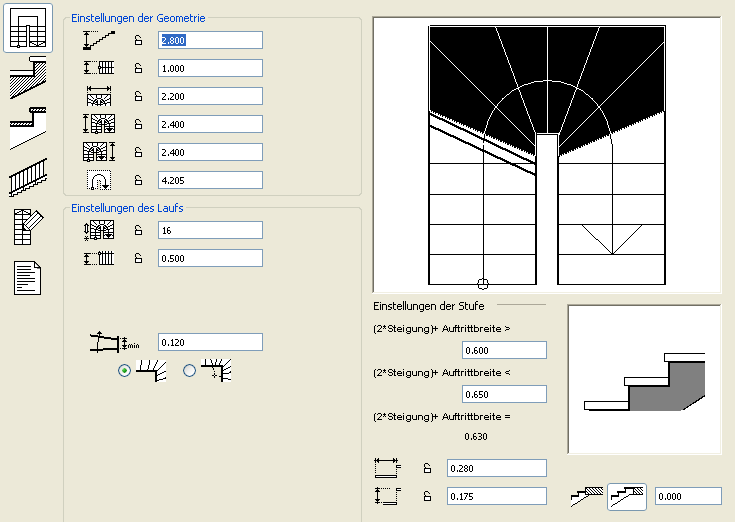Click the right flight length icon
Viewport: 735px width, 522px height.
99,152
